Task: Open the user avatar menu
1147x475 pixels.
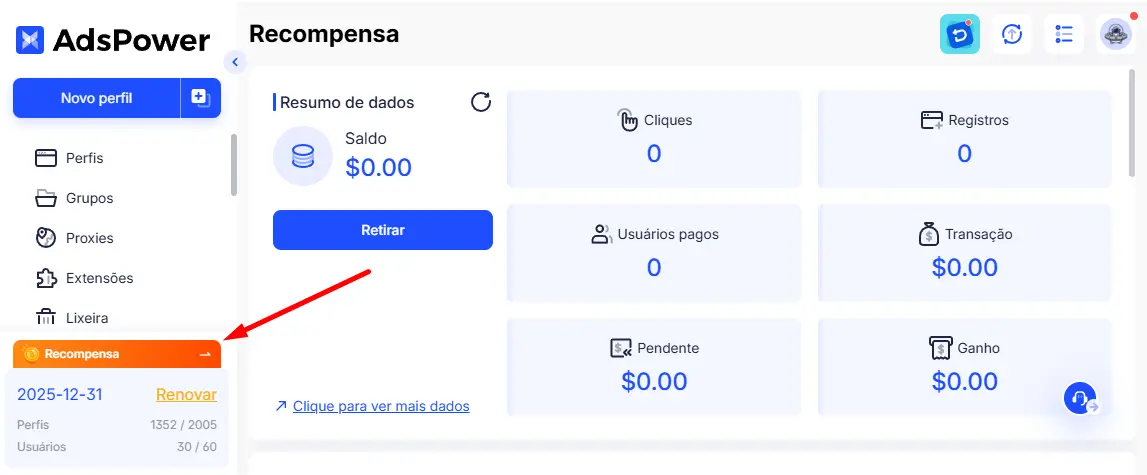Action: pos(1116,34)
